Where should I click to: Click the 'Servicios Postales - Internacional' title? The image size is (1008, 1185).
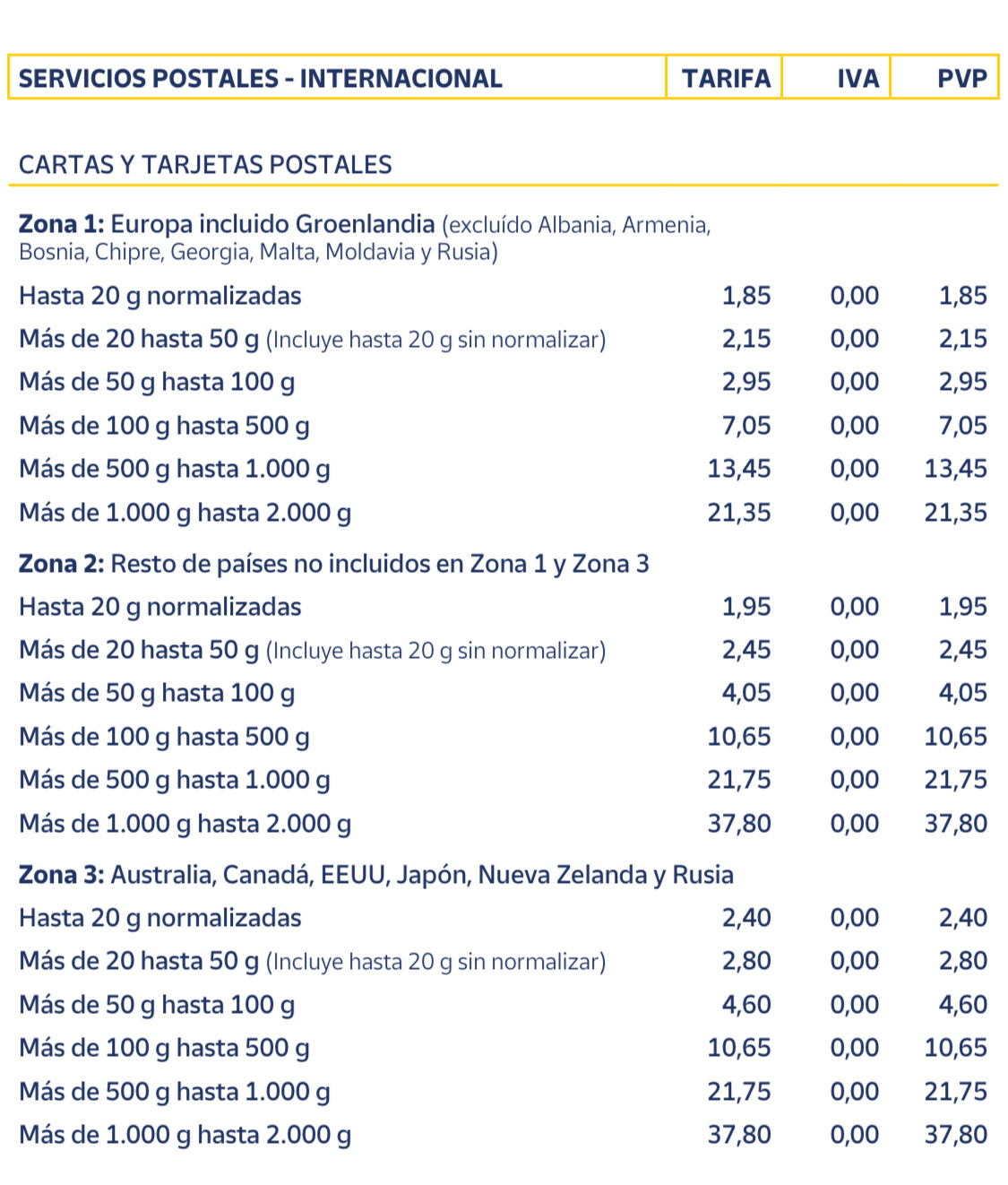coord(260,79)
